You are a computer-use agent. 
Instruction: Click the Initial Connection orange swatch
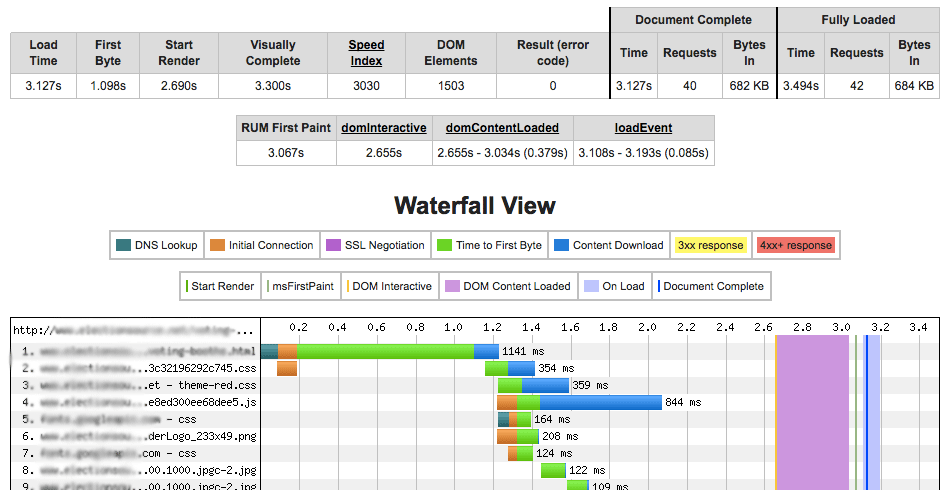point(218,245)
